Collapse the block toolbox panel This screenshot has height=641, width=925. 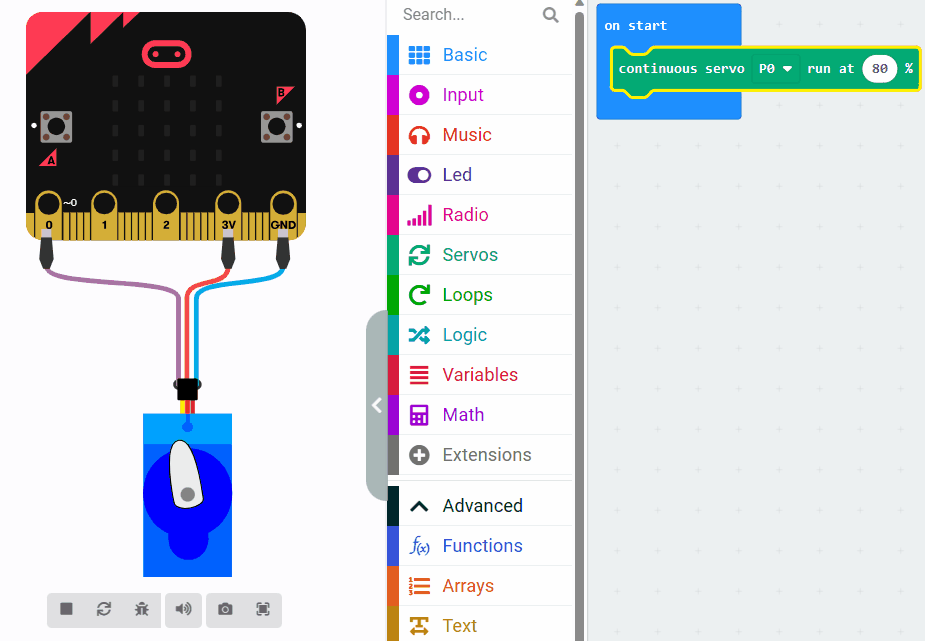(x=377, y=405)
